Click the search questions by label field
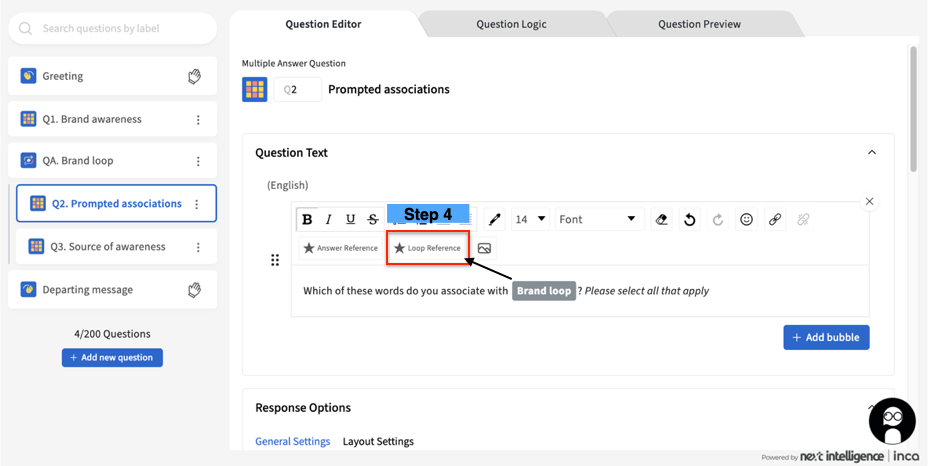This screenshot has height=466, width=928. tap(112, 29)
